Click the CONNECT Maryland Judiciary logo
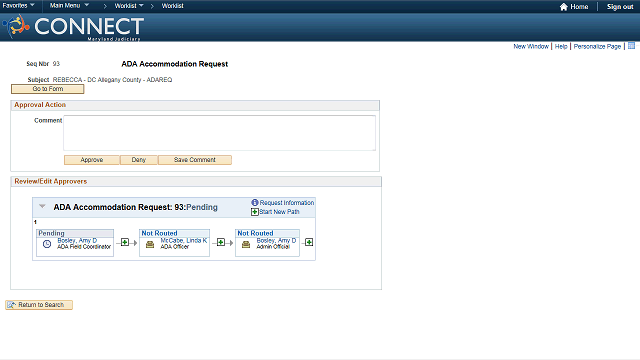The height and width of the screenshot is (360, 640). [73, 27]
